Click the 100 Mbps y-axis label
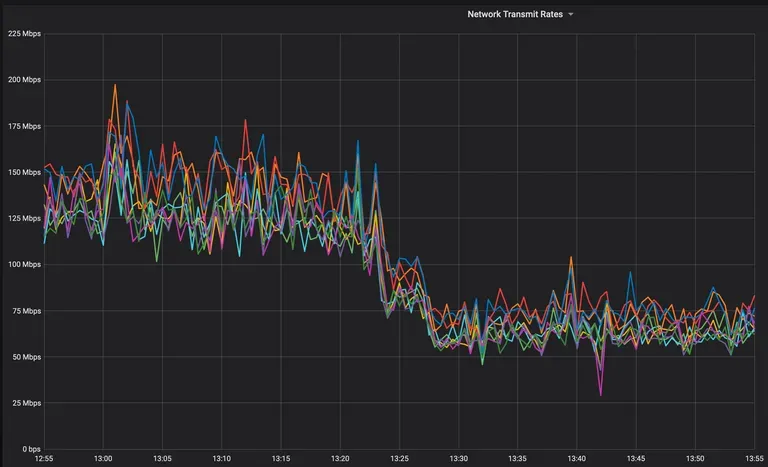Screen dimensions: 768x467 (24, 264)
